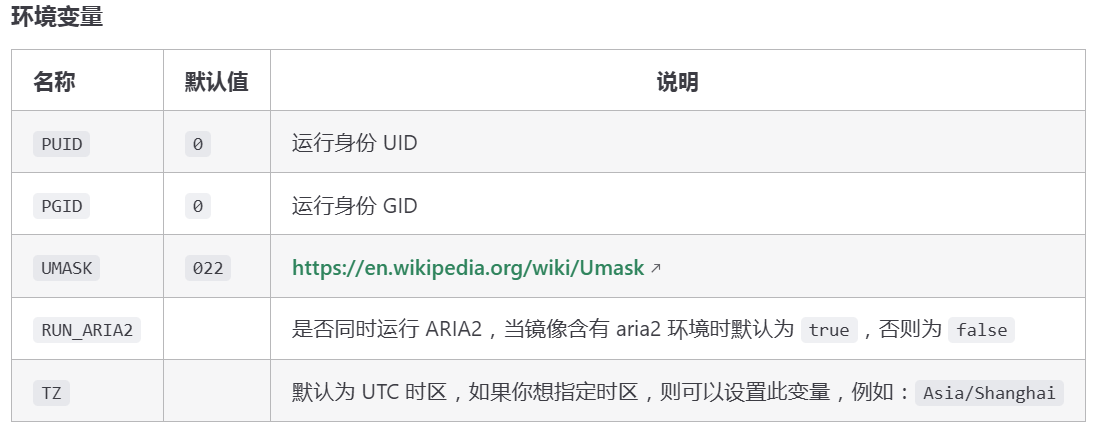Viewport: 1101px width, 436px height.
Task: Click the PGID default value 0
Action: [197, 206]
